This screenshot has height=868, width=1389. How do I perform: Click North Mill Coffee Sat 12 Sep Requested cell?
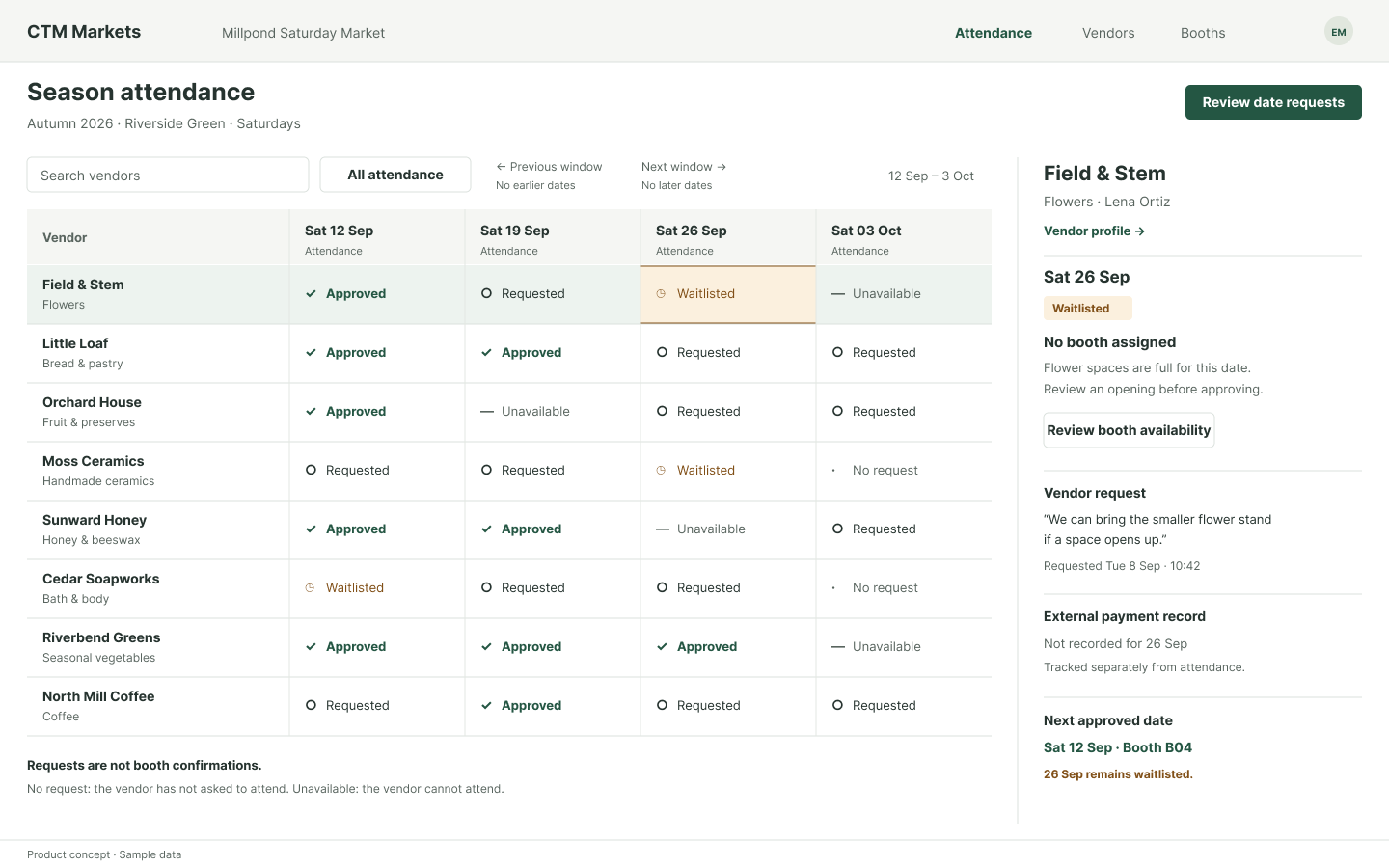(377, 706)
